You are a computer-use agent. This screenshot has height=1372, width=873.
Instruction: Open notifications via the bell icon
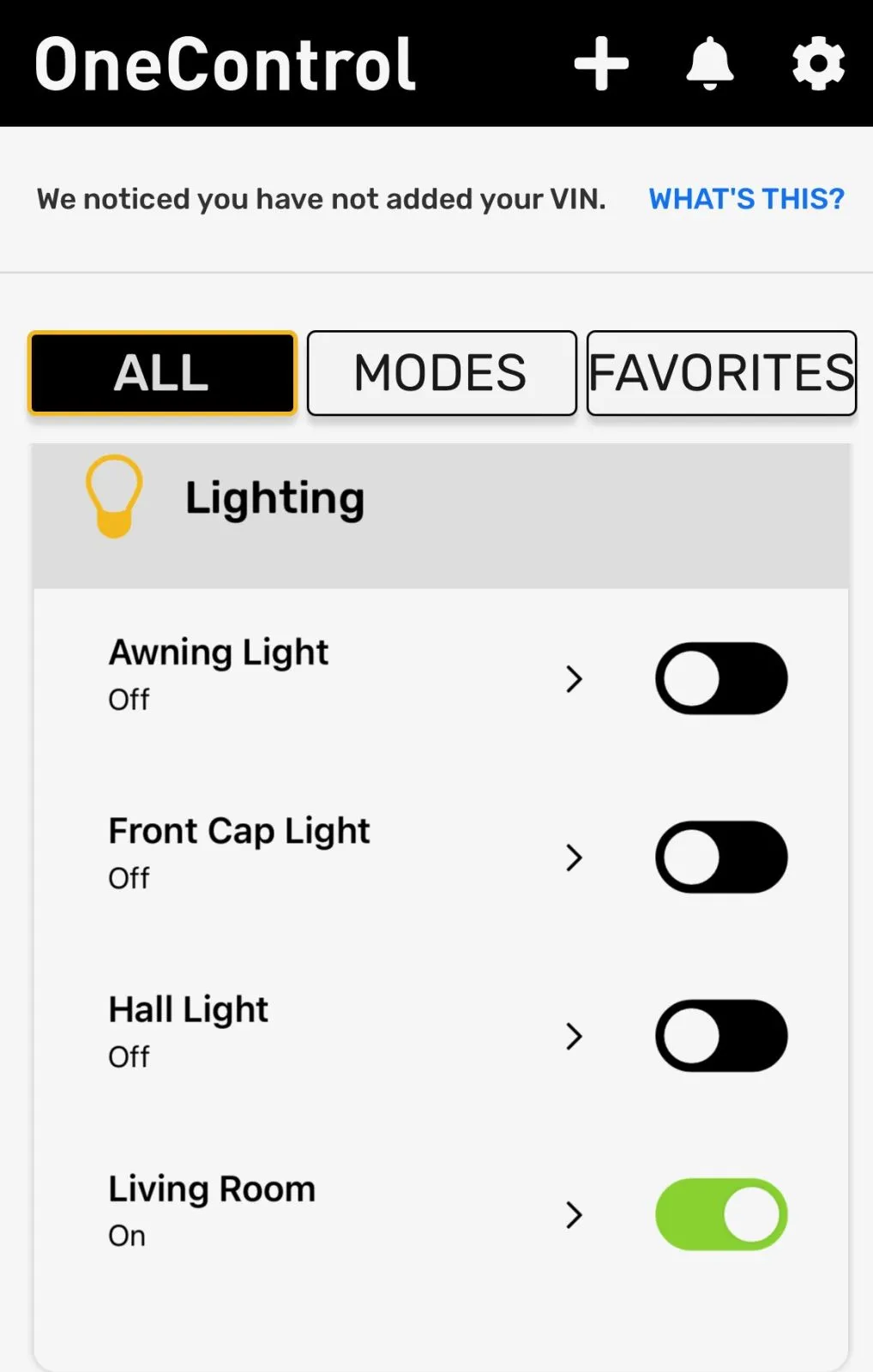click(x=710, y=63)
